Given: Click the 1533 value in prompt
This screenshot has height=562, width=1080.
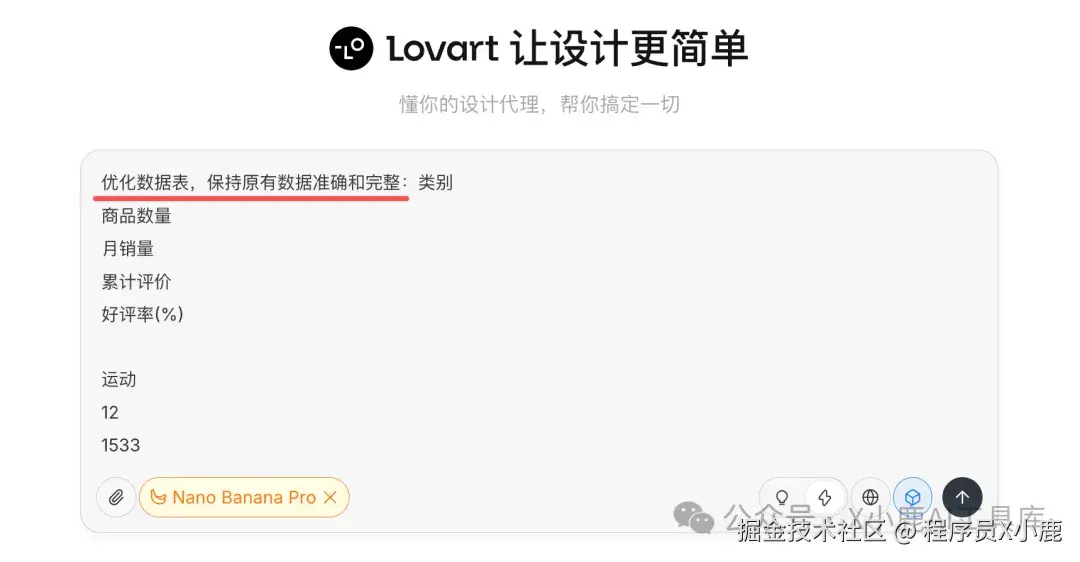Looking at the screenshot, I should (121, 445).
